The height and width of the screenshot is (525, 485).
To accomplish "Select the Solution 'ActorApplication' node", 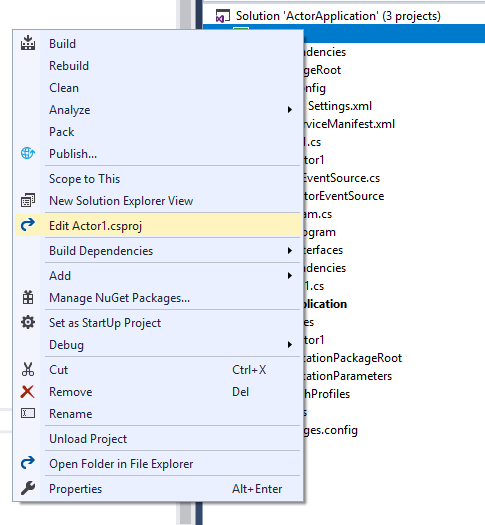I will [338, 16].
